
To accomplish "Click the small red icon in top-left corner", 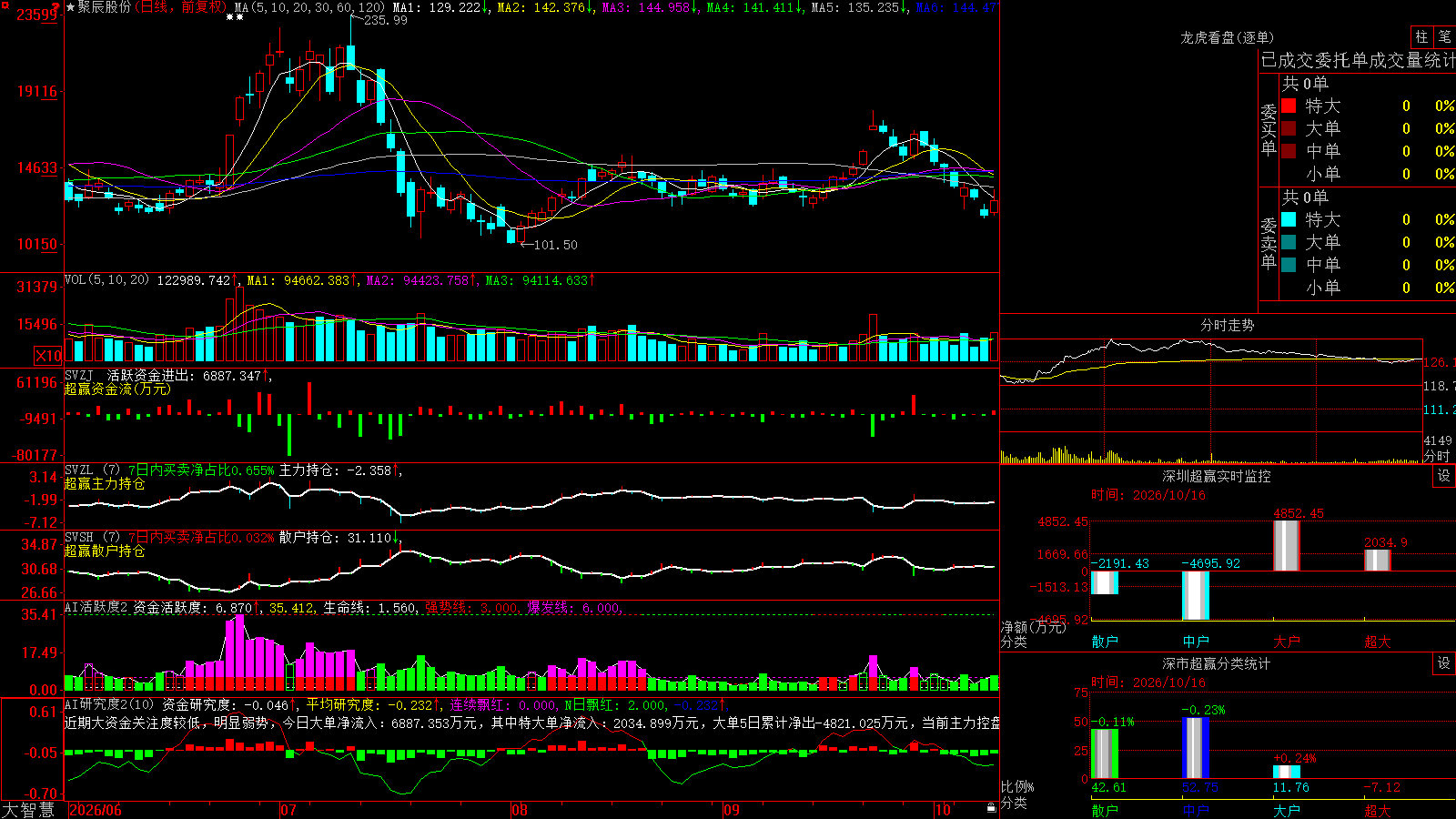I will coord(4,4).
